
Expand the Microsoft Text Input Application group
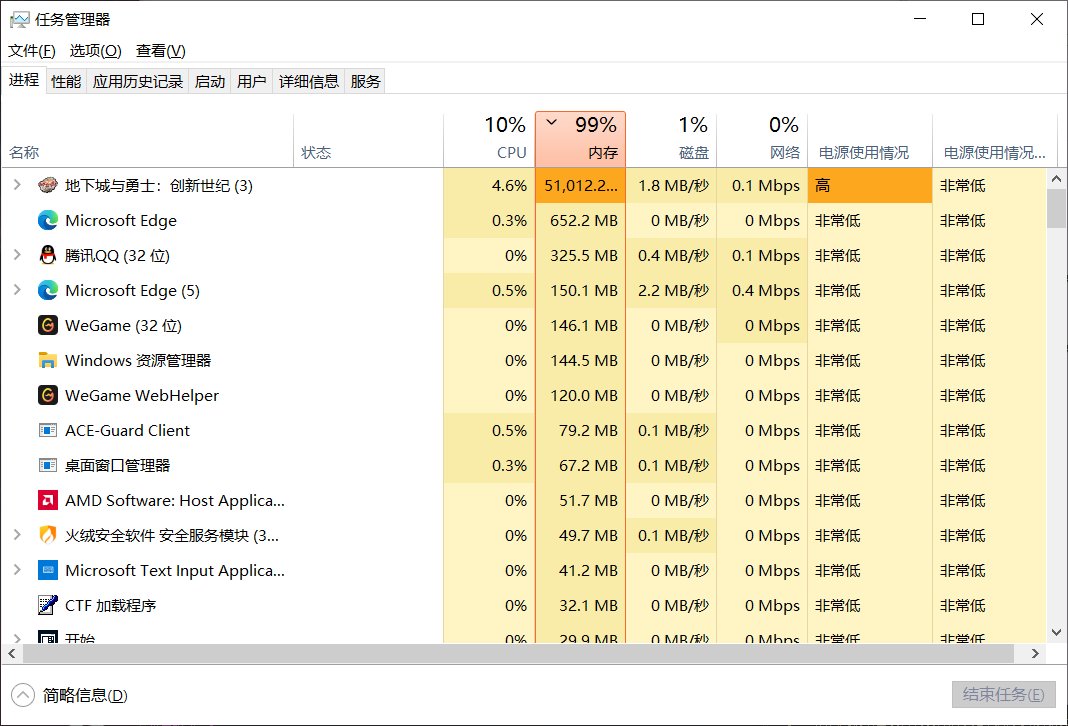(x=17, y=569)
